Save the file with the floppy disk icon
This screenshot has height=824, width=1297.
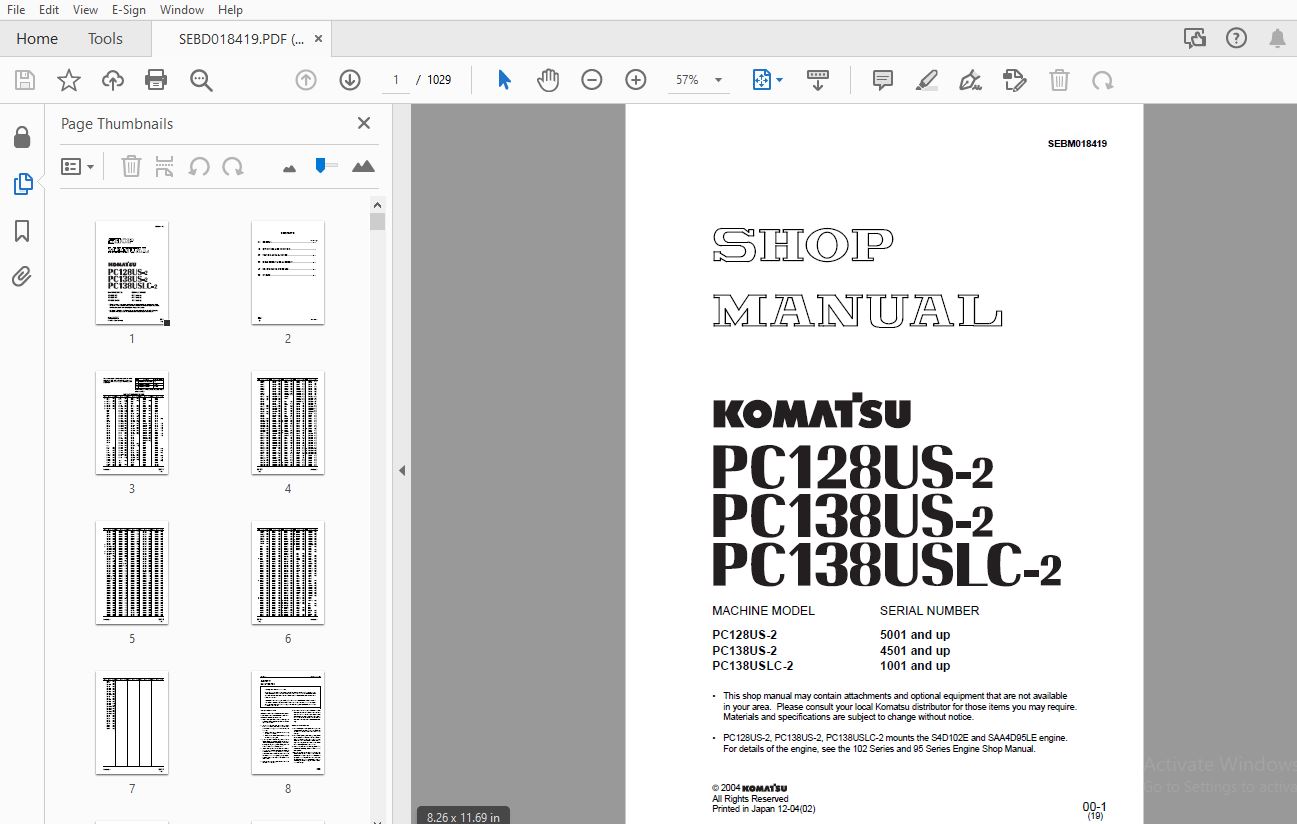[25, 80]
